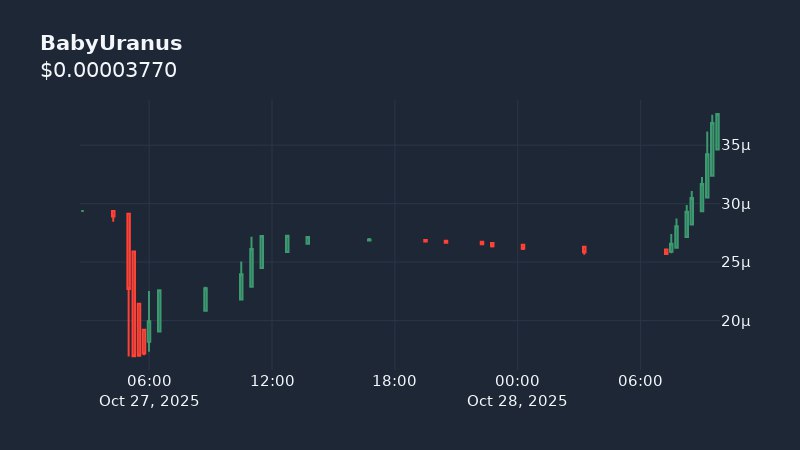Click the isolated red candle after Oct 28 00:00
Screen dimensions: 800x450
point(584,250)
